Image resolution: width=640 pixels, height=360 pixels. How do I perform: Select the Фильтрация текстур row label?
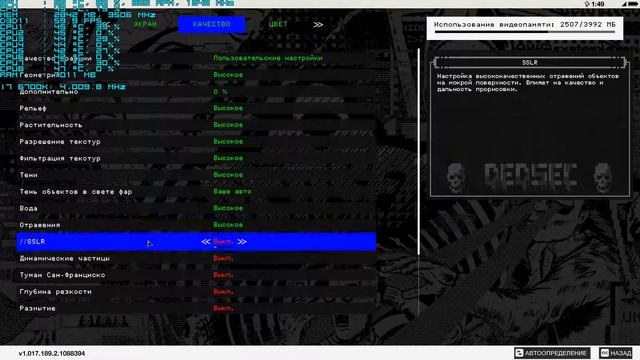tap(60, 158)
